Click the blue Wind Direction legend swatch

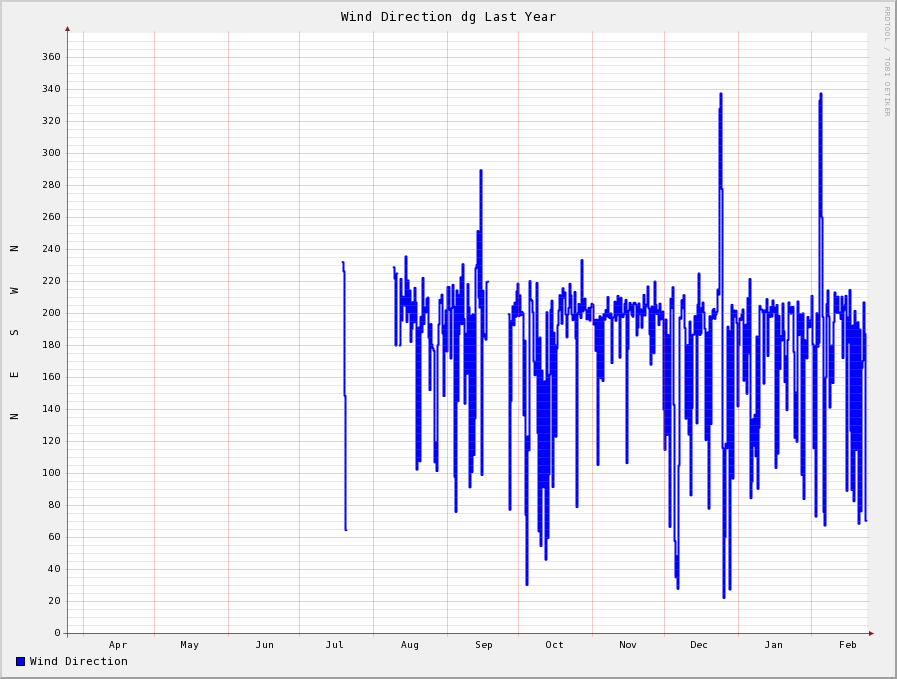tap(20, 661)
